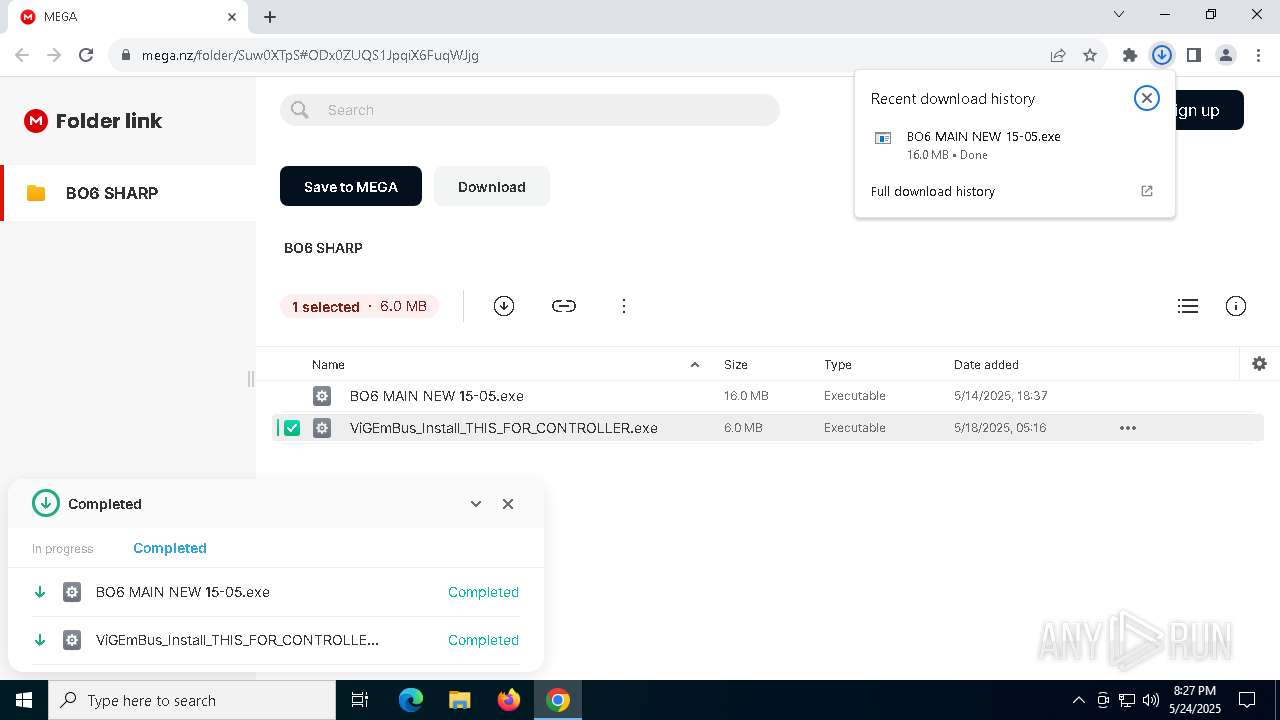Click the ViGEmBus completed transfer entry

pos(276,640)
